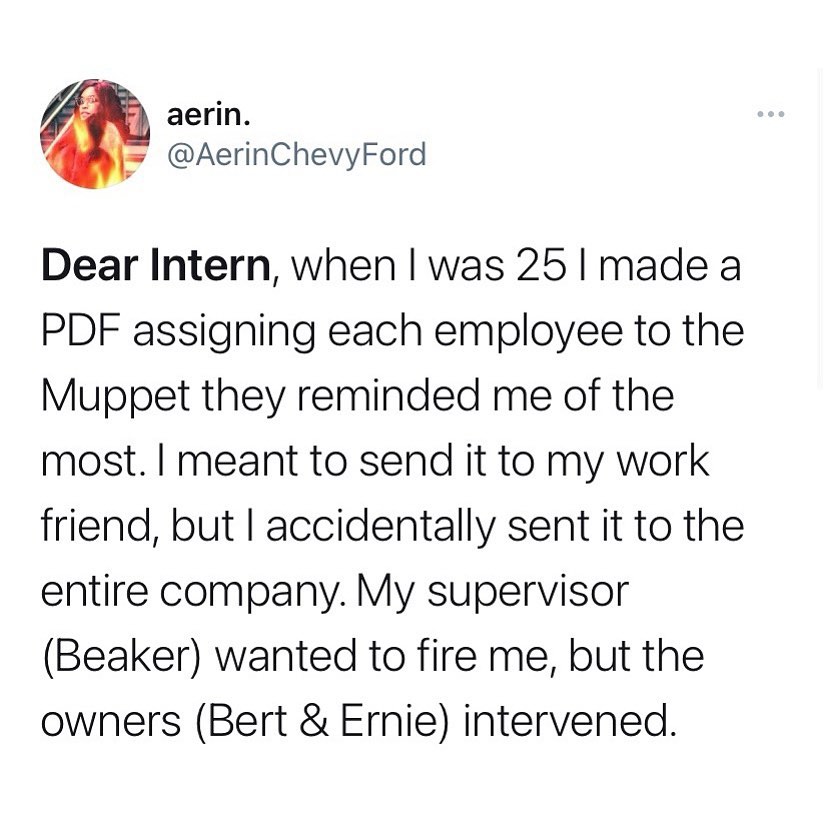Viewport: 827px width, 827px height.
Task: Click the word reminded in tweet
Action: pyautogui.click(x=389, y=396)
